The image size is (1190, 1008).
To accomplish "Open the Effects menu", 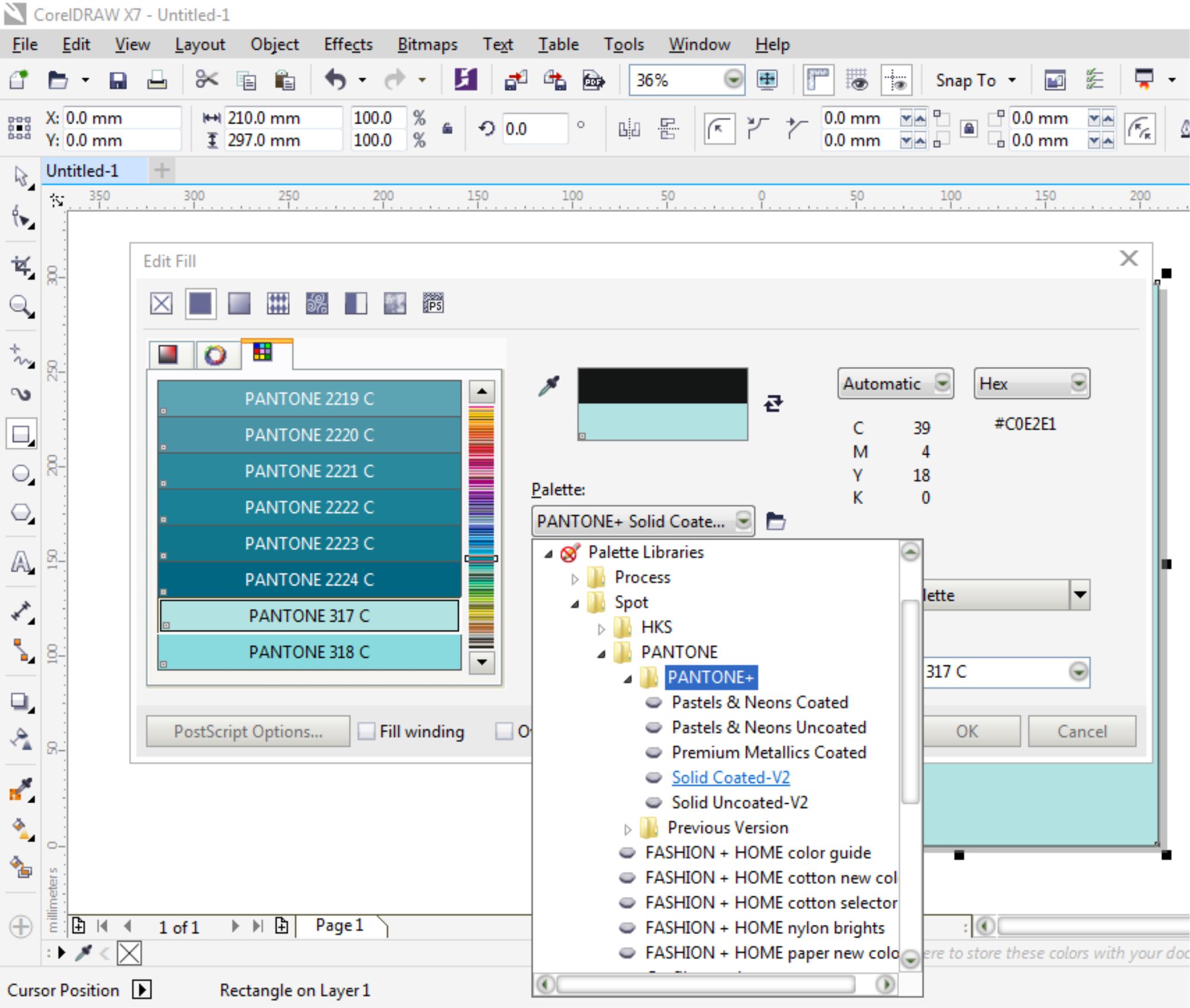I will click(x=348, y=45).
